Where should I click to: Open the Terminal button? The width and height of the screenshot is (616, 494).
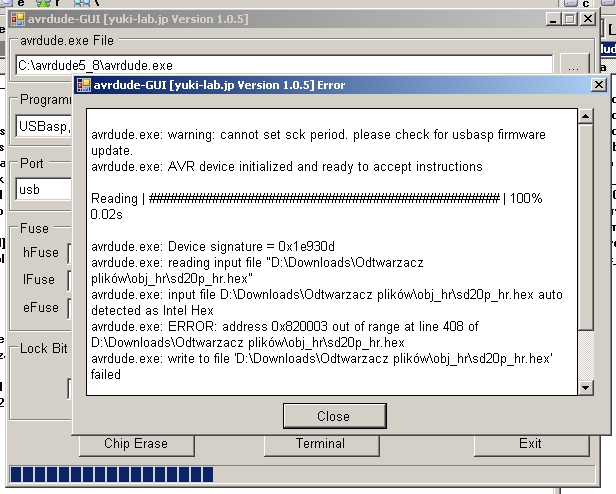point(321,444)
